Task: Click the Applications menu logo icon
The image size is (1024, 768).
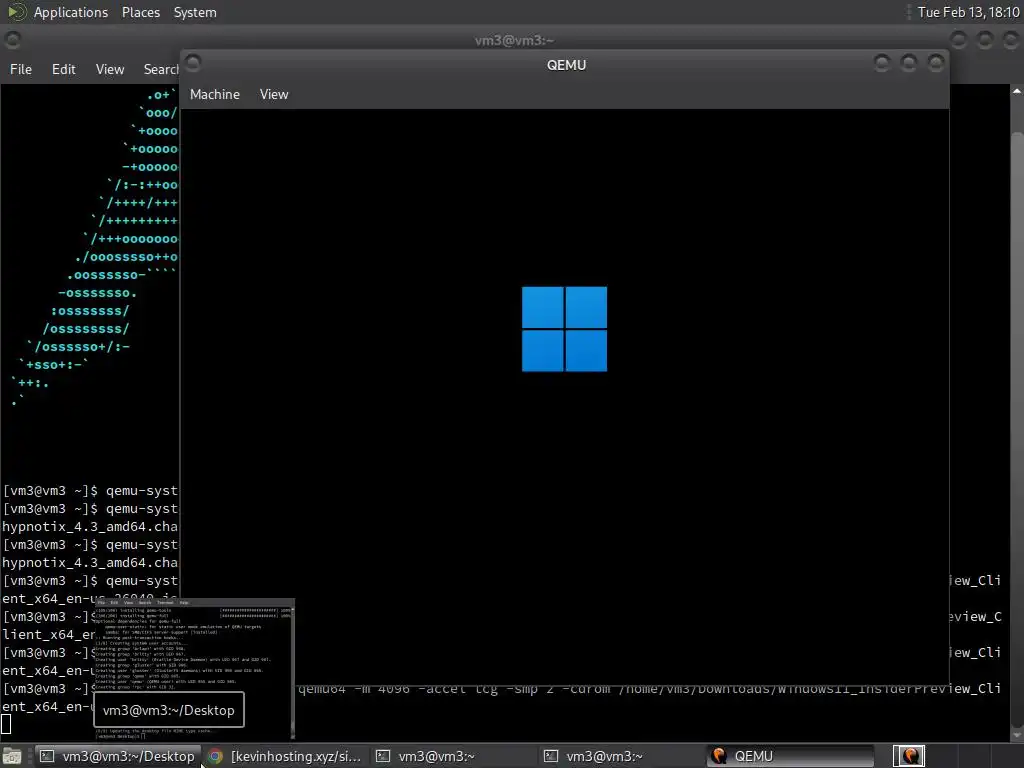Action: click(16, 12)
